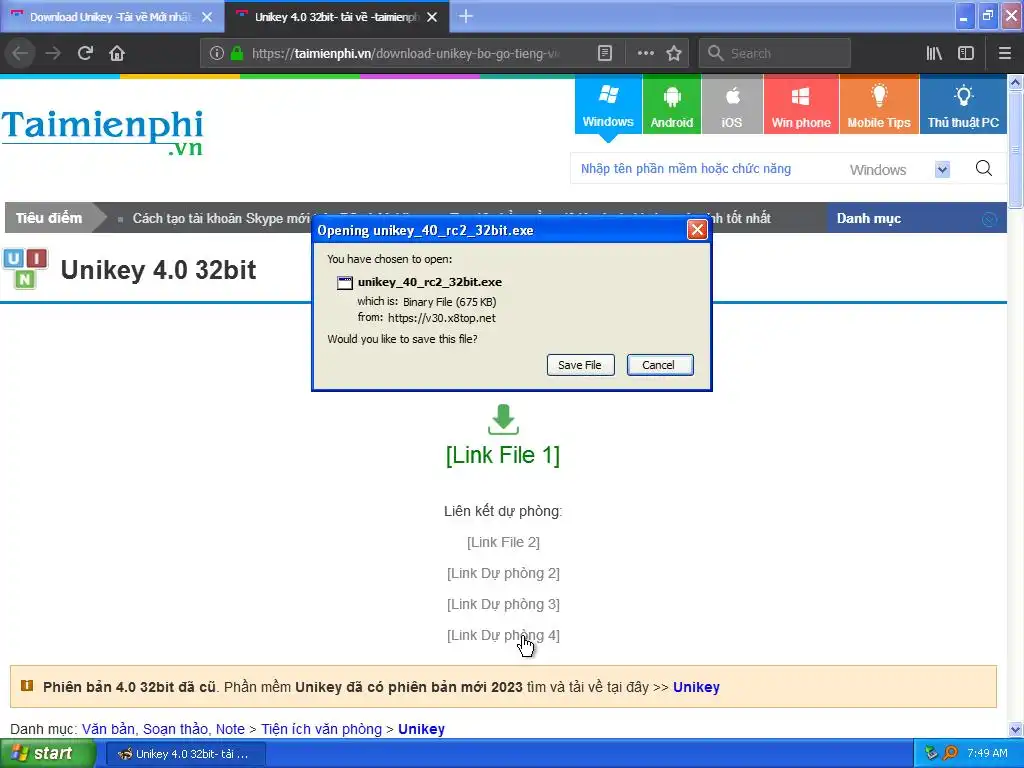Open the Win phone category
Screen dimensions: 1024x768
pos(801,104)
